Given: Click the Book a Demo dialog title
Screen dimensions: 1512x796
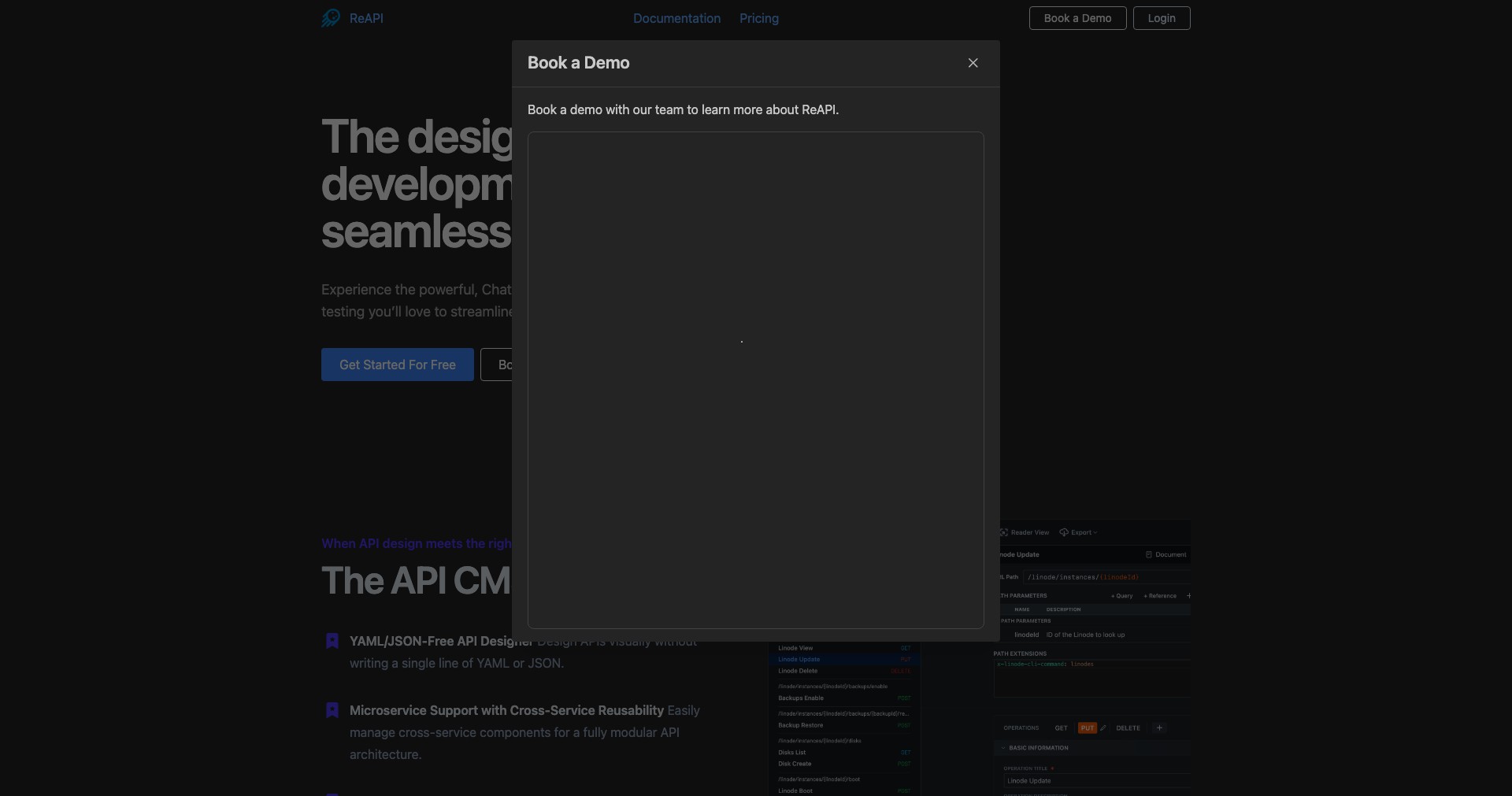Looking at the screenshot, I should (x=578, y=63).
